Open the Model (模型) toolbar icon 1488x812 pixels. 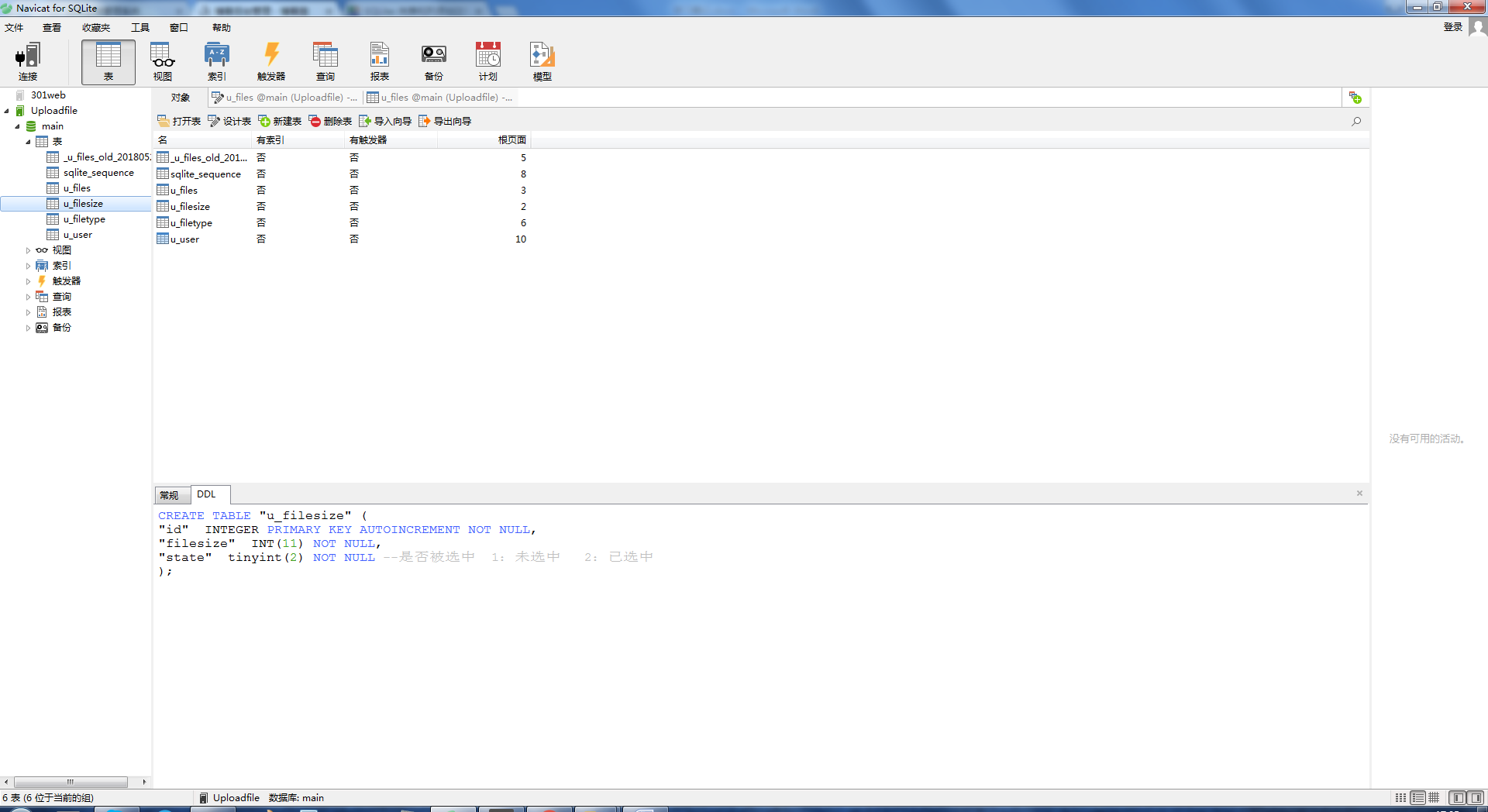pos(542,62)
